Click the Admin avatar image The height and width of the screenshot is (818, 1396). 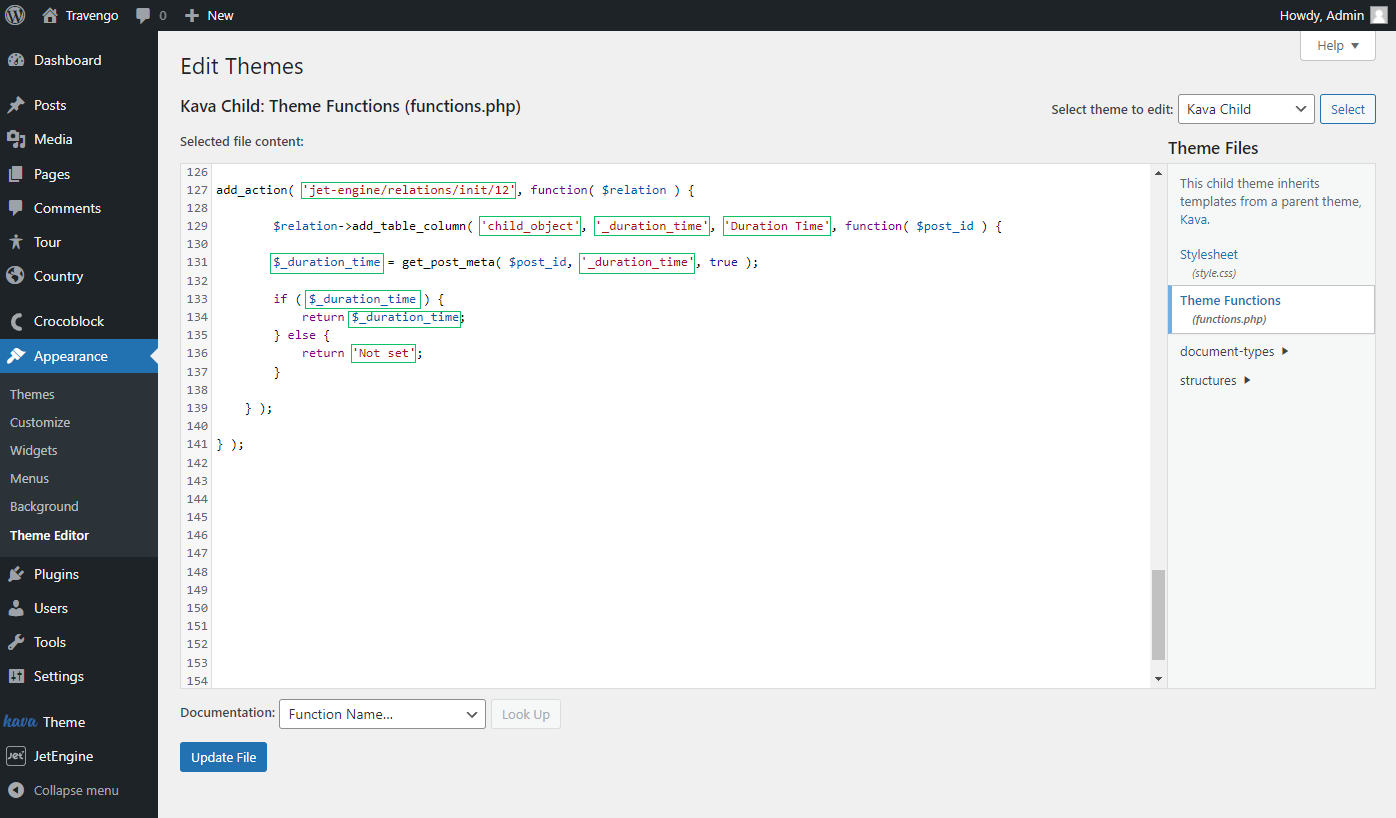pos(1379,15)
